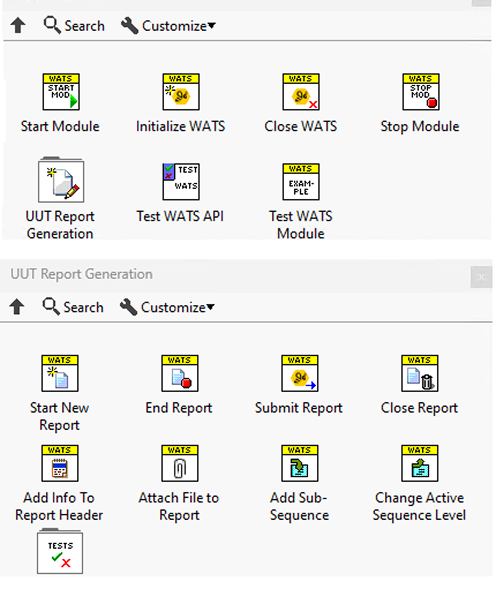This screenshot has height=591, width=496.
Task: Click the "Add Info To Report Header" label
Action: click(x=59, y=506)
